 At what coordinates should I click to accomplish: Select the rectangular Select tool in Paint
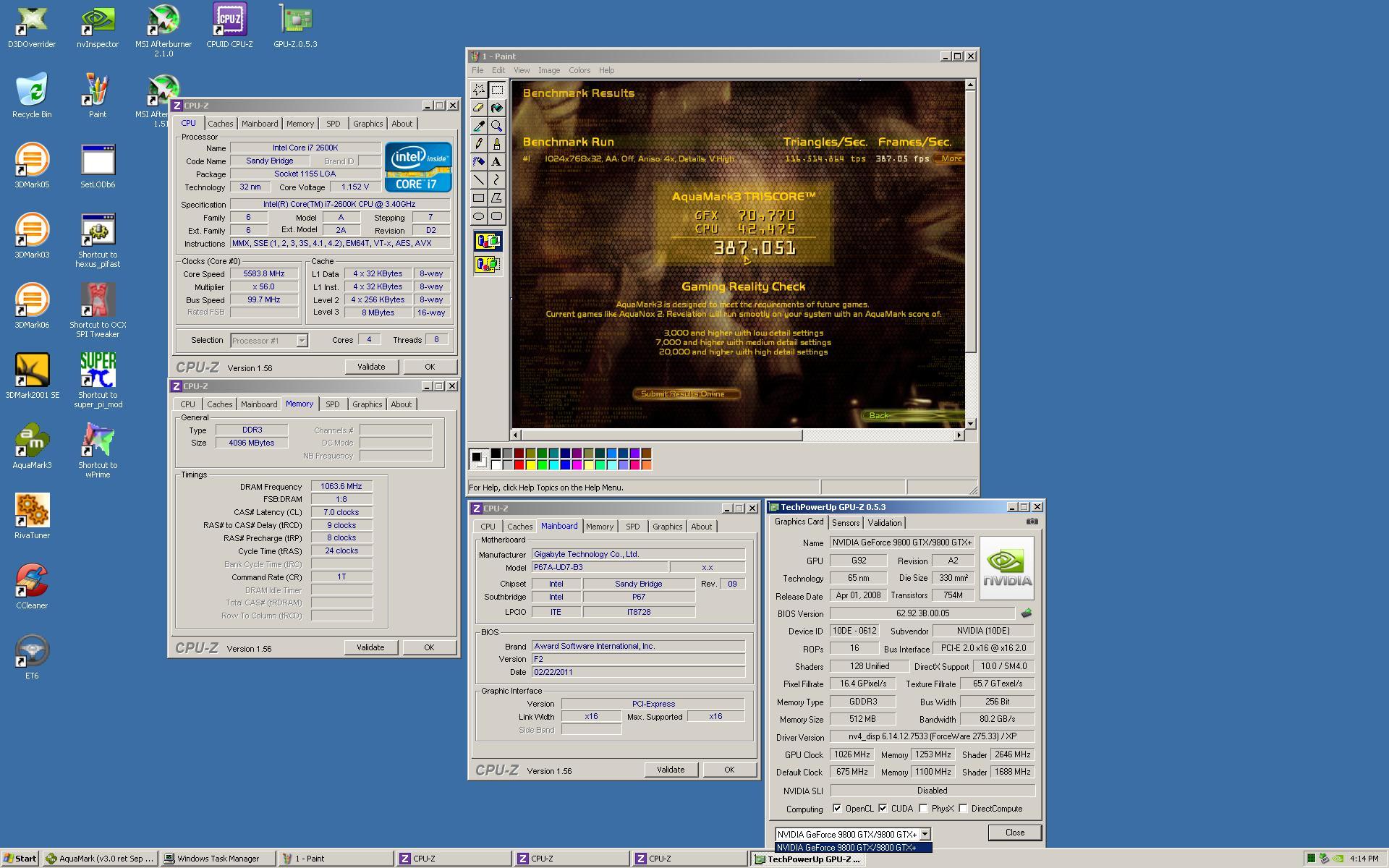(496, 90)
